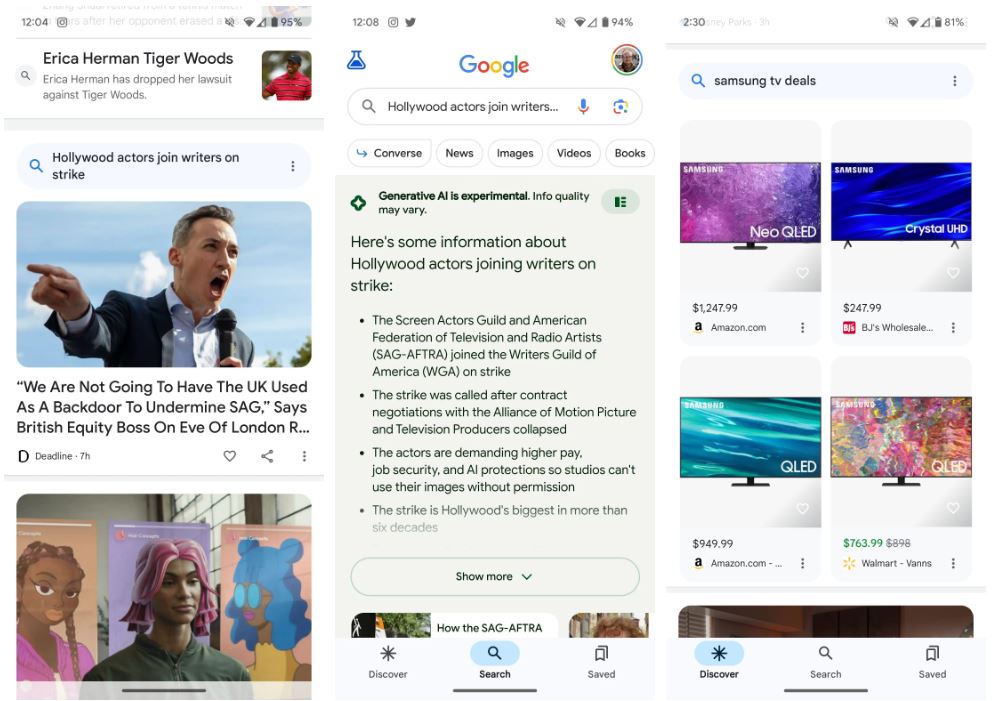This screenshot has width=992, height=701.
Task: Open Google Lens camera icon
Action: tap(621, 106)
